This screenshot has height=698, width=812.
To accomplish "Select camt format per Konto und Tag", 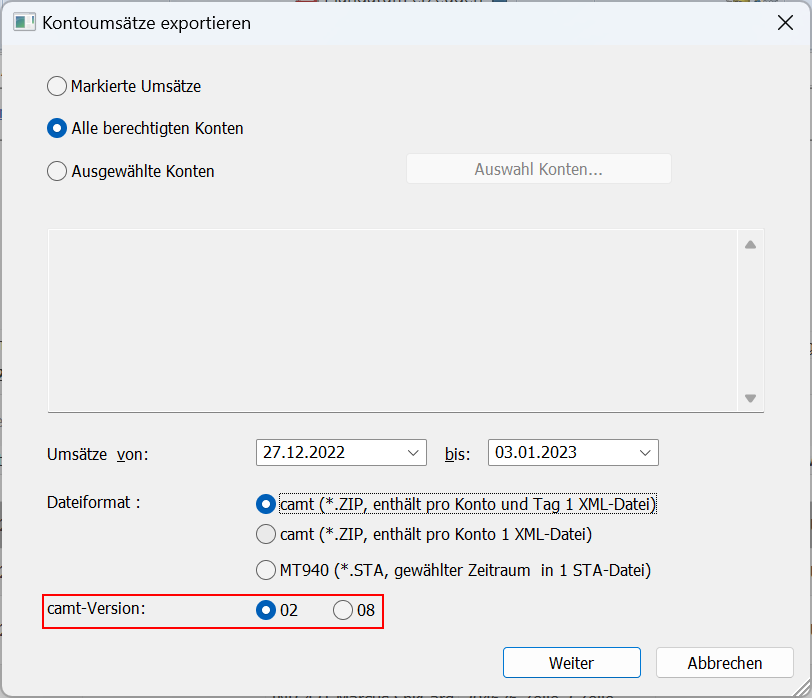I will tap(266, 504).
